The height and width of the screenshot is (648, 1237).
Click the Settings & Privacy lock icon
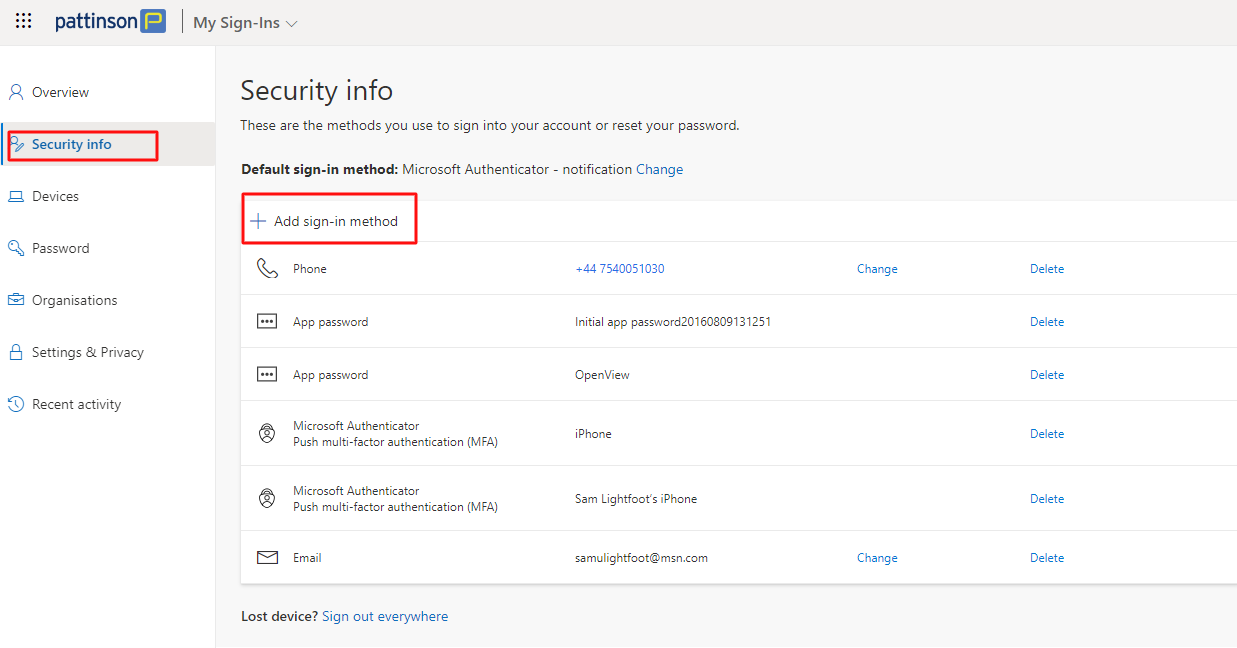16,352
